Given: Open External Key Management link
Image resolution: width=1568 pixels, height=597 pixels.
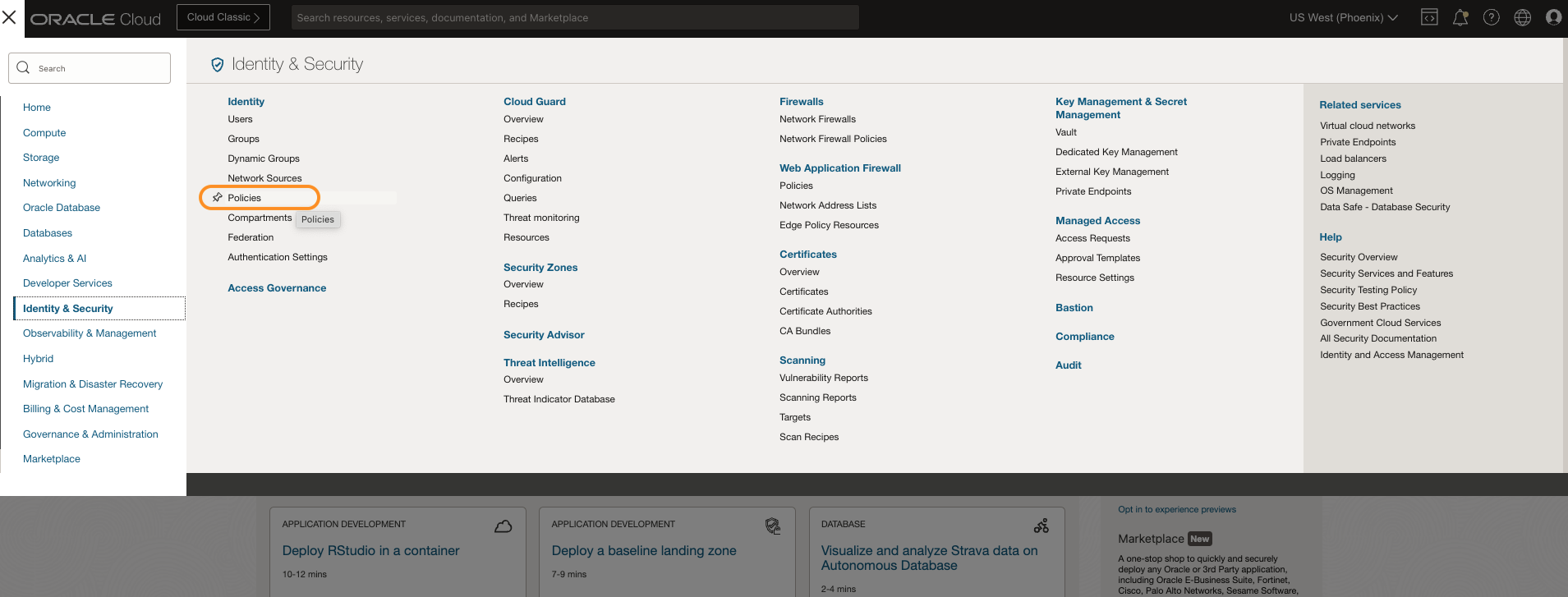Looking at the screenshot, I should coord(1112,172).
